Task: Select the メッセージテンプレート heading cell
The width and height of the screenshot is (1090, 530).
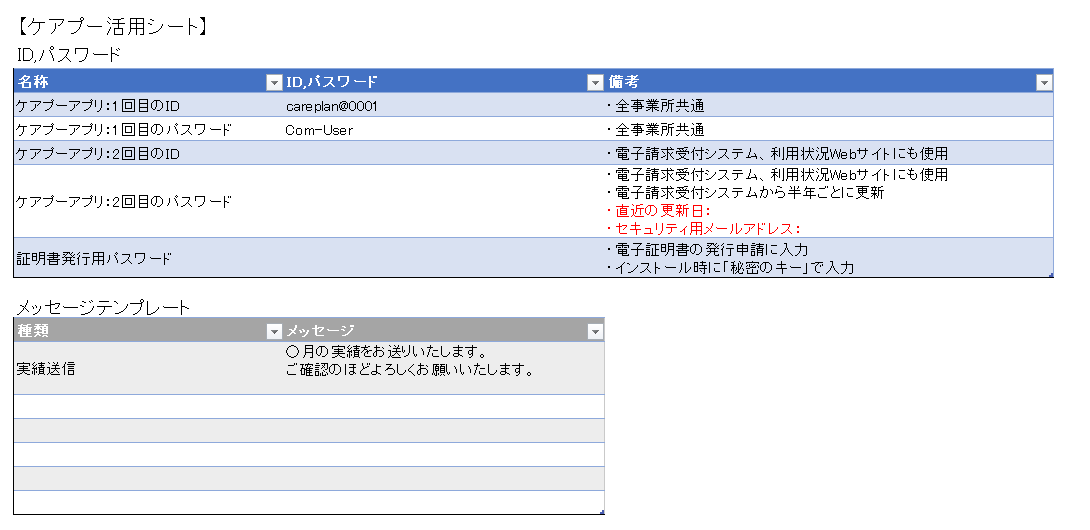Action: click(103, 307)
